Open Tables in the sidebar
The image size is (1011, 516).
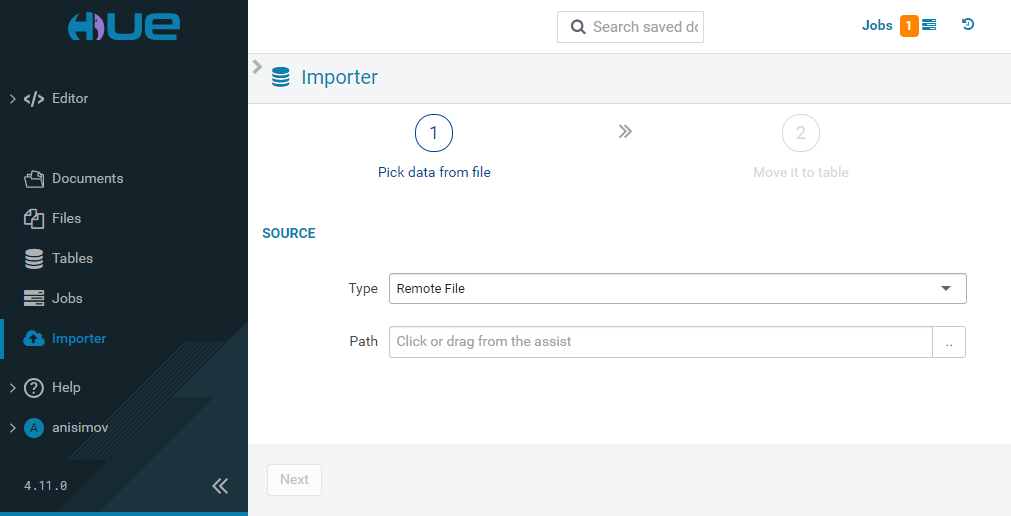[x=72, y=259]
